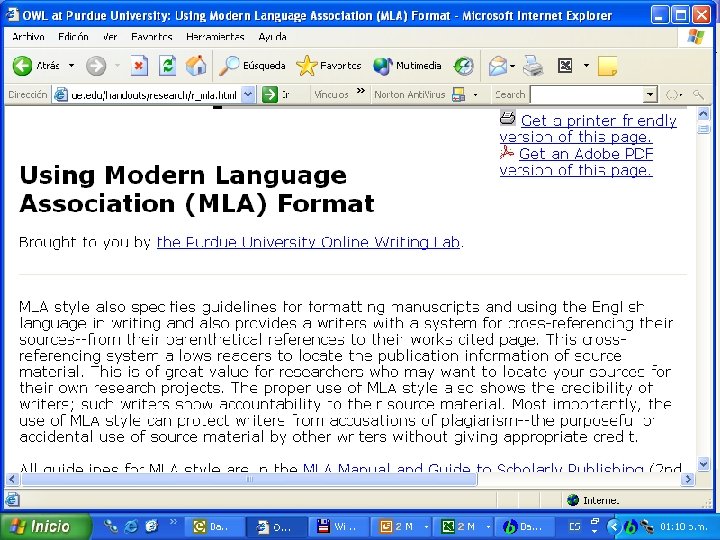Expand the Search box dropdown arrow

click(x=650, y=95)
